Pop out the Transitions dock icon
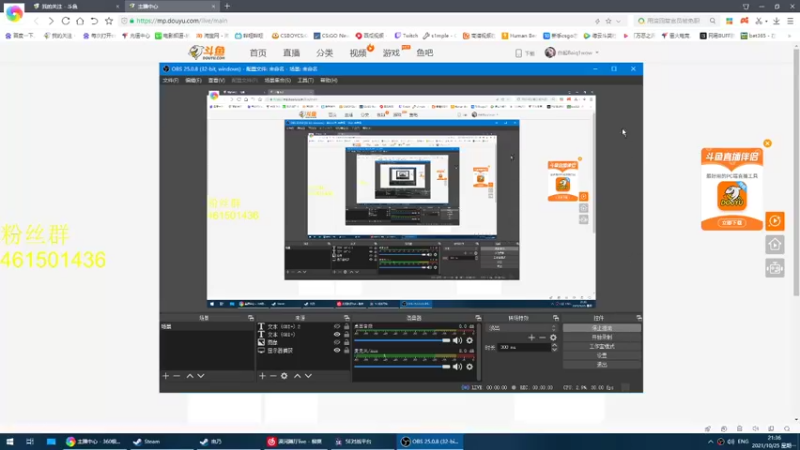The image size is (800, 450). tap(556, 318)
